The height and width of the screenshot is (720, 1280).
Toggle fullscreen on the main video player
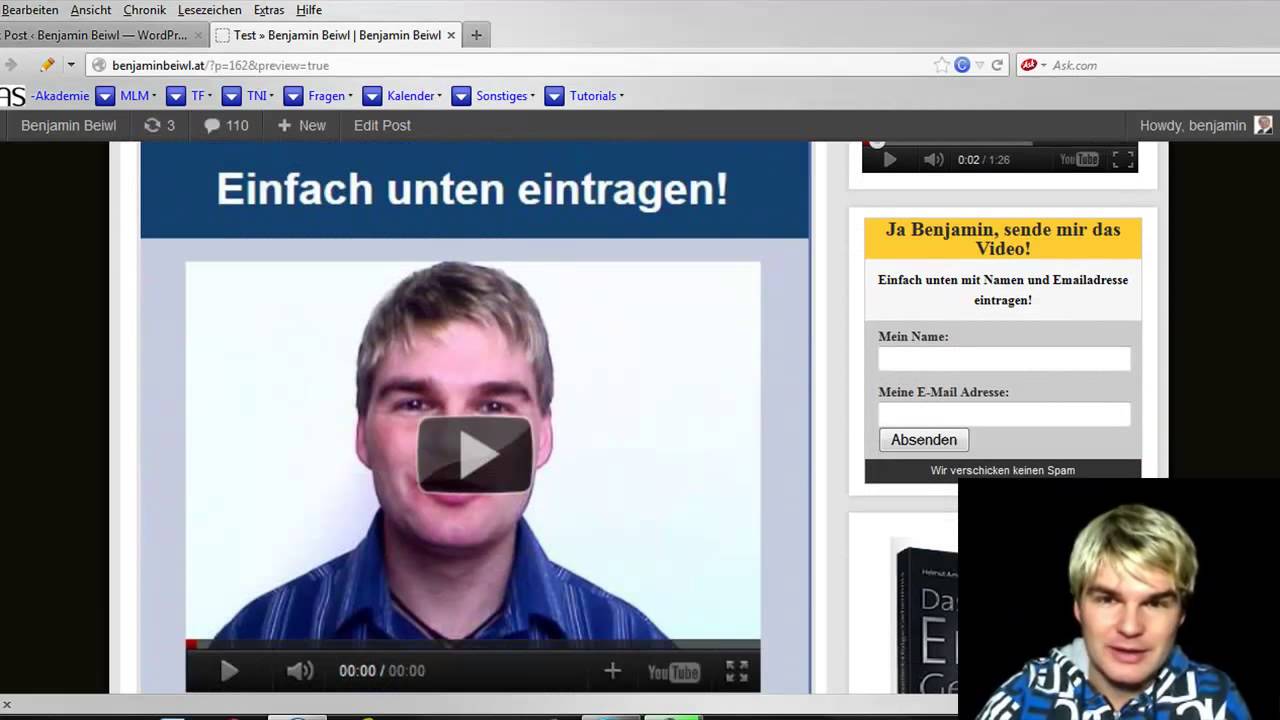click(737, 671)
